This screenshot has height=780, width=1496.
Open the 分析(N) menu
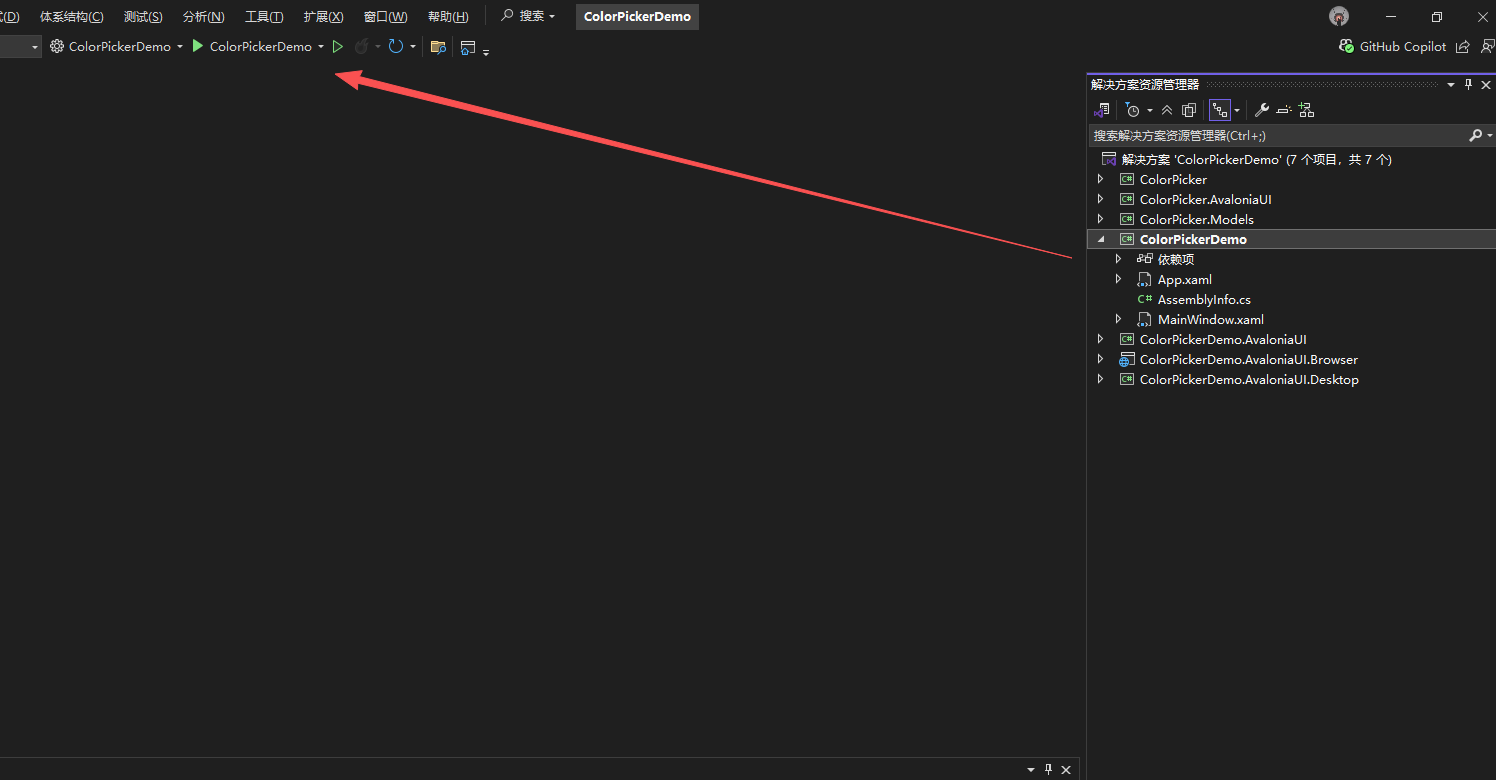click(x=203, y=17)
